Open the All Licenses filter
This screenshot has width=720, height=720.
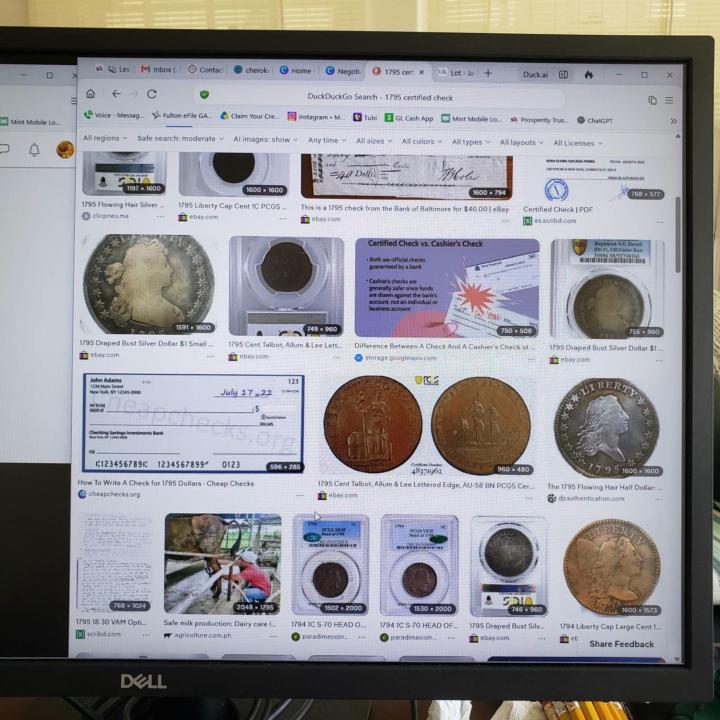(578, 143)
